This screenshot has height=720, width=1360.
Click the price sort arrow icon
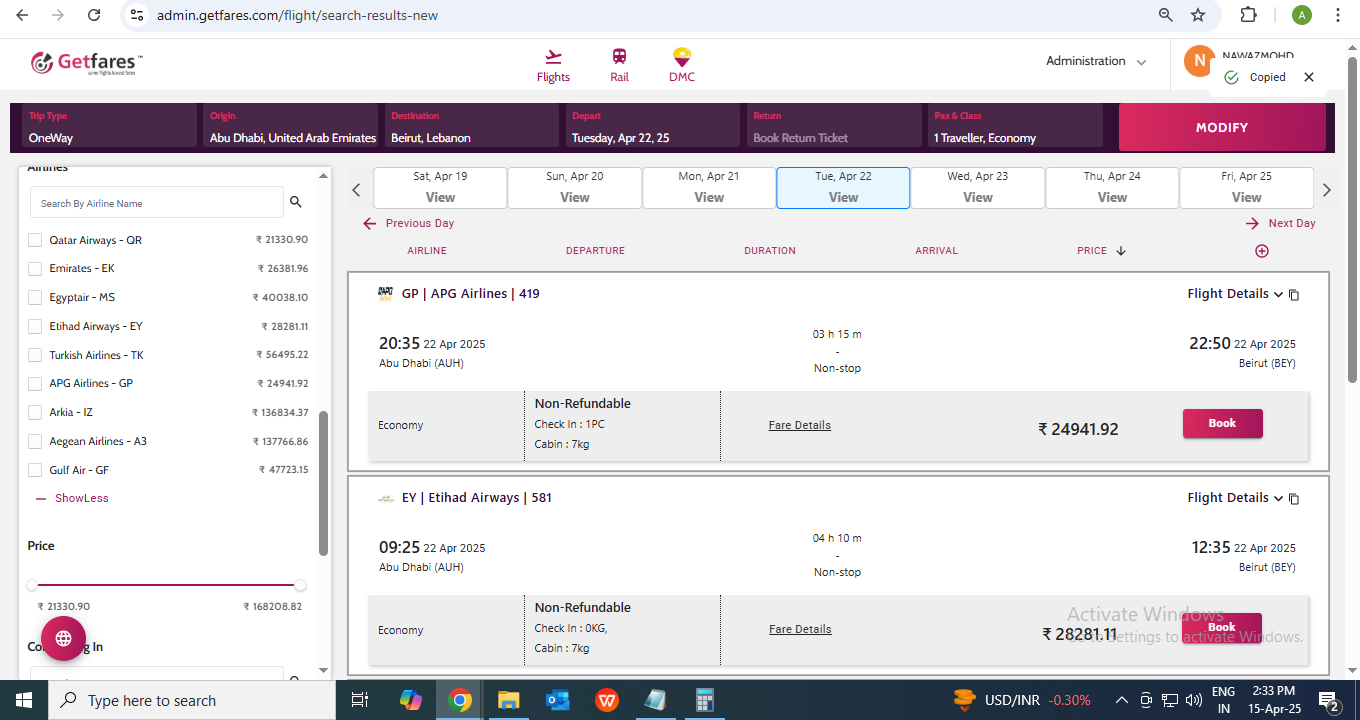pos(1121,251)
